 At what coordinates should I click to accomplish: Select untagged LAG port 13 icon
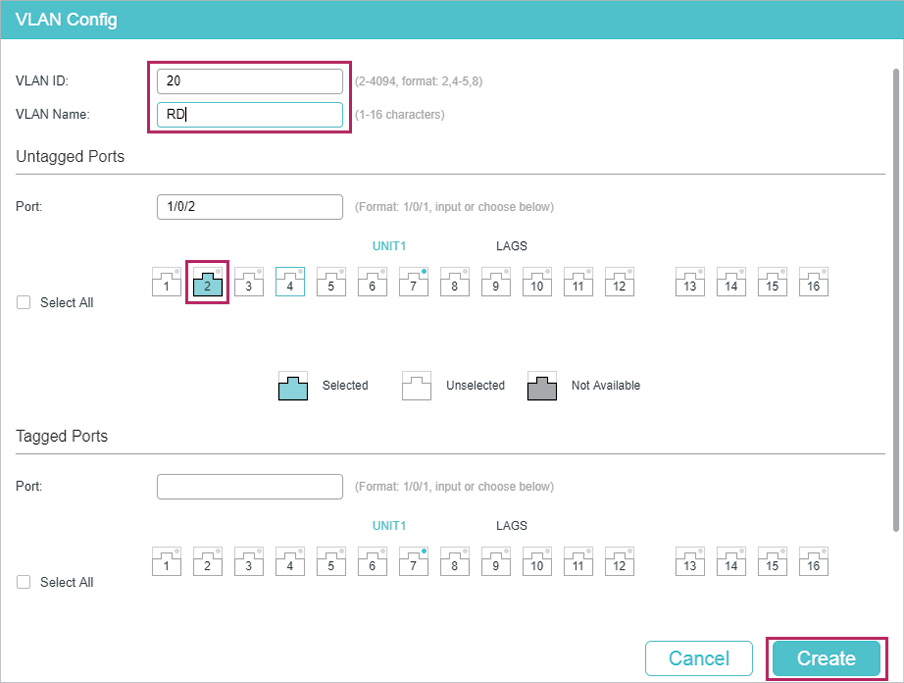click(x=689, y=282)
